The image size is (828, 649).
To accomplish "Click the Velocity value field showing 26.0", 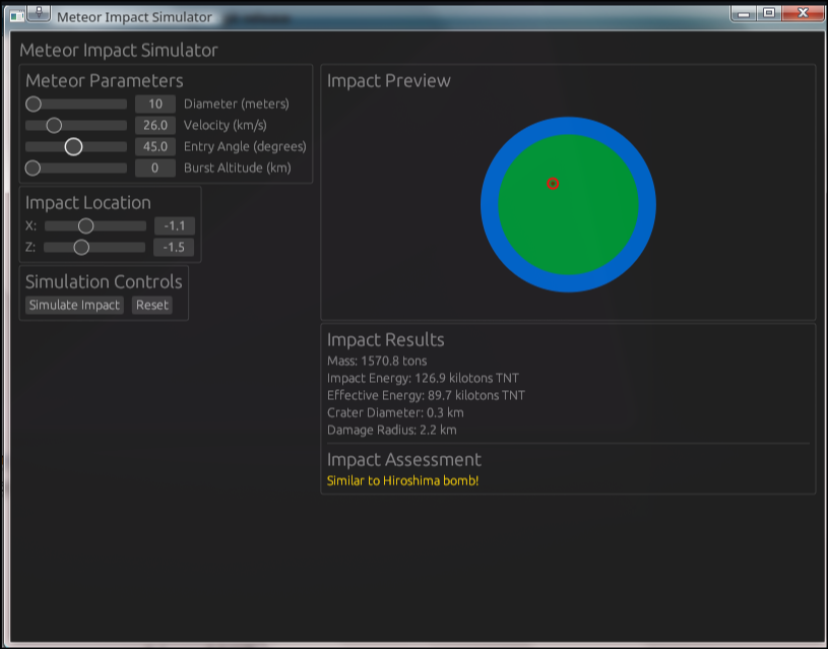I will click(x=155, y=125).
